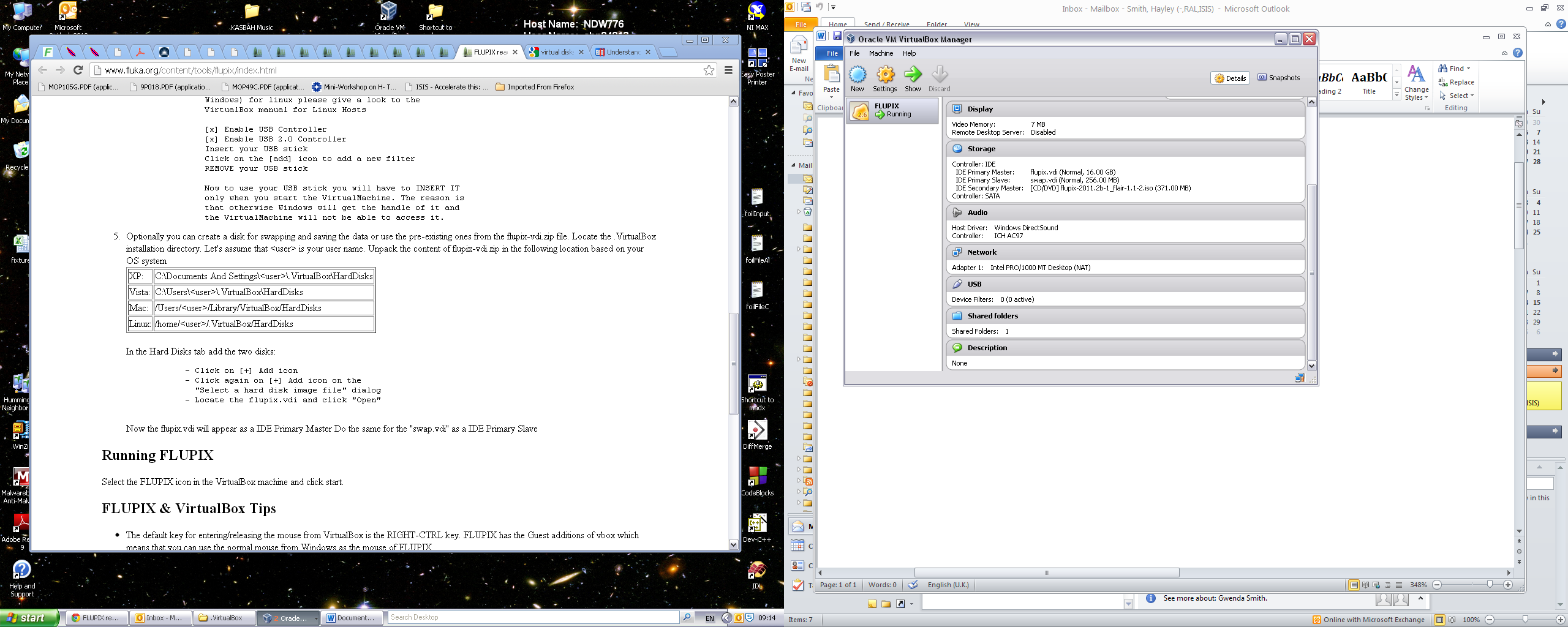Open Help and Support desktop icon

[22, 579]
